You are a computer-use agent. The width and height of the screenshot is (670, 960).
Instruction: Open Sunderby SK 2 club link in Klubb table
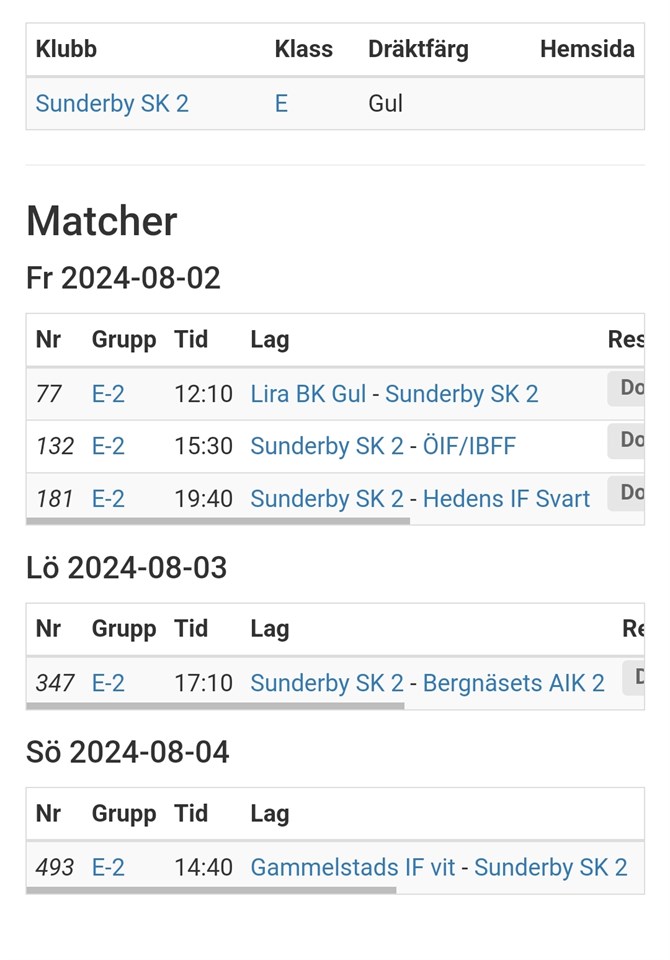(111, 104)
